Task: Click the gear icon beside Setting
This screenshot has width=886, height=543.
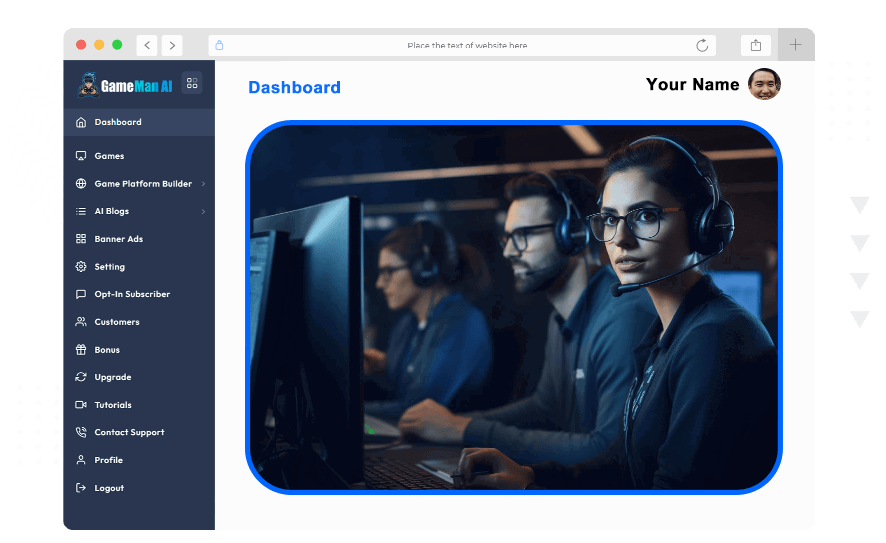Action: [81, 267]
